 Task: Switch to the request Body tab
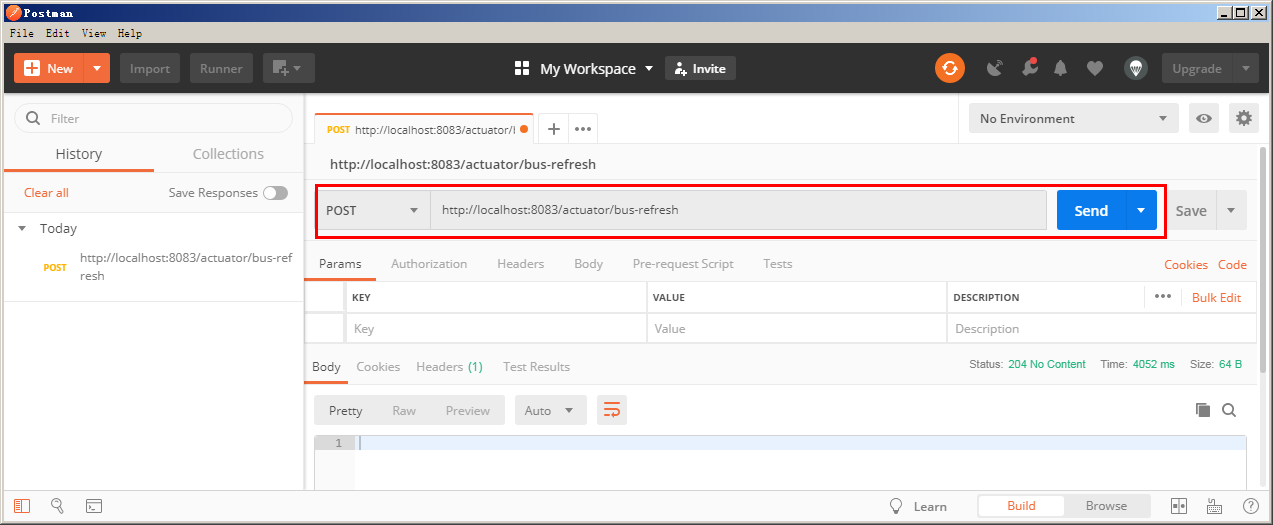588,264
